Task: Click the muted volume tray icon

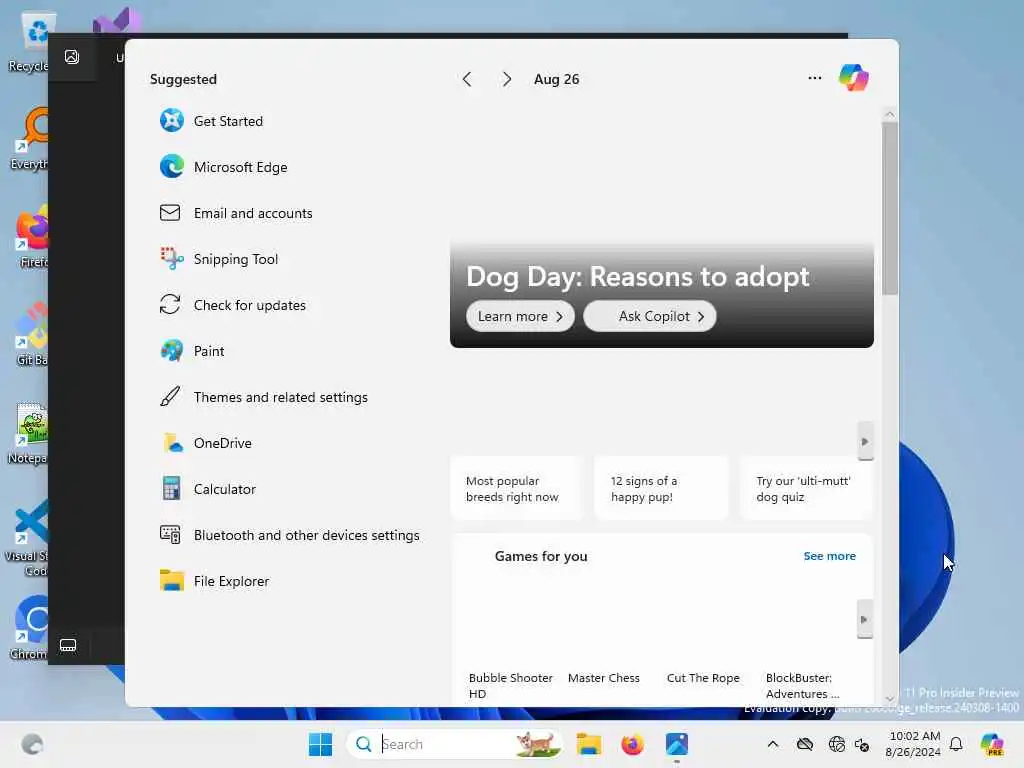Action: [862, 744]
